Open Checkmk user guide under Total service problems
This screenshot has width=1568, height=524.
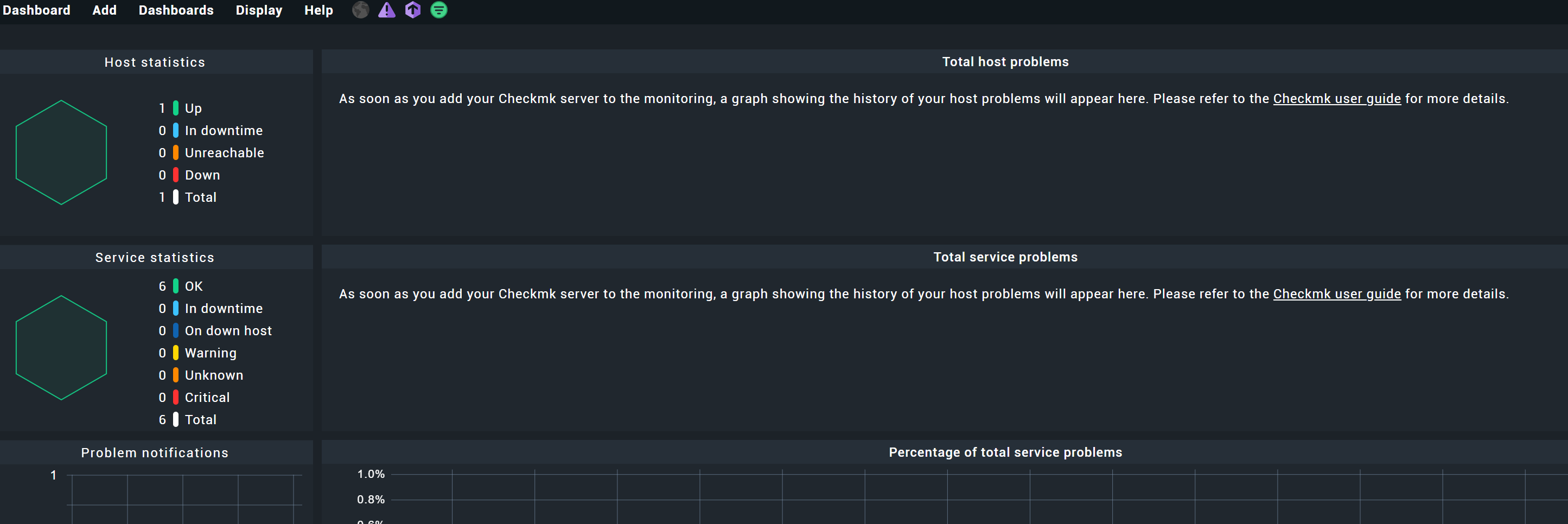[1337, 294]
